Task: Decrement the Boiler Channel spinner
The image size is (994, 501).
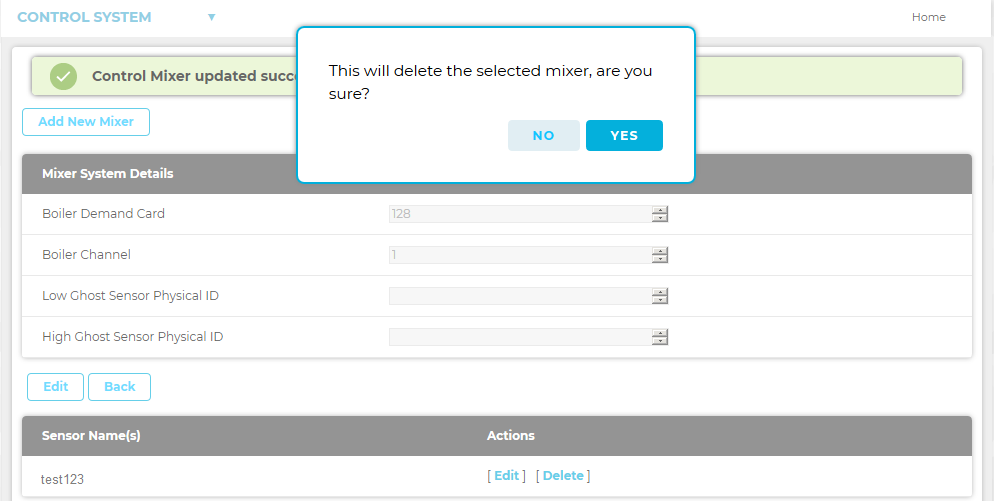Action: tap(660, 259)
